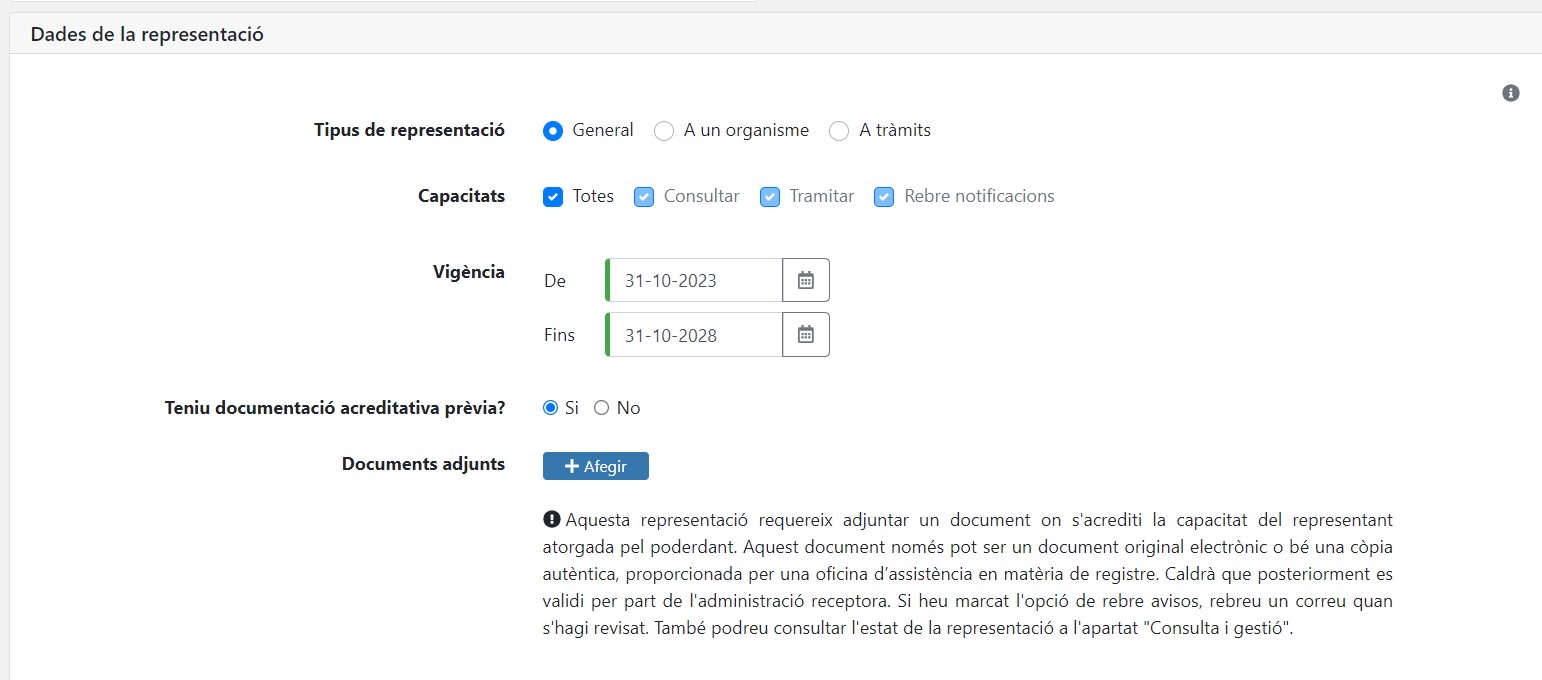
Task: Click the 'Teniu documentació acreditativa prèvia?' label
Action: (335, 408)
